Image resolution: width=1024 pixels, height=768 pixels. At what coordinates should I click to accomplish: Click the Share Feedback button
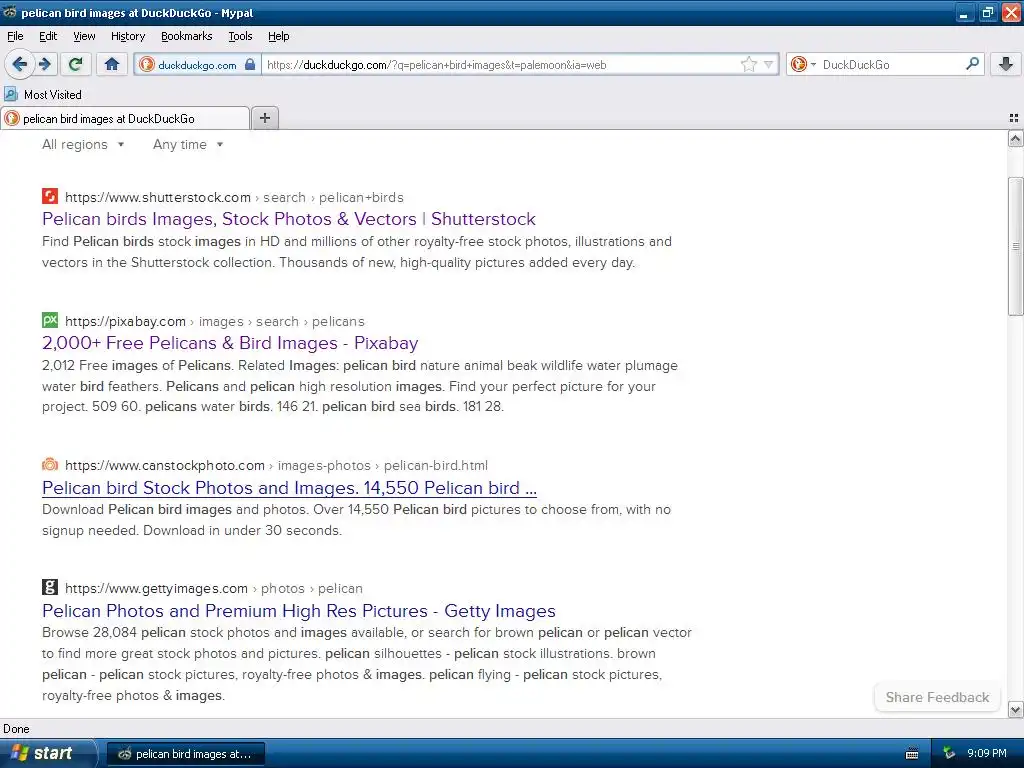937,697
